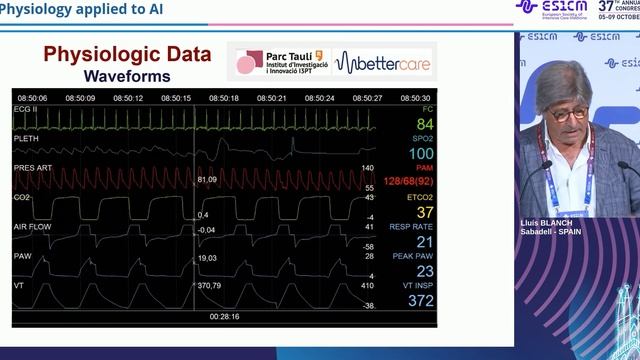Click the cursor value 19,03 on PAW trace
The width and height of the screenshot is (640, 360).
click(207, 258)
